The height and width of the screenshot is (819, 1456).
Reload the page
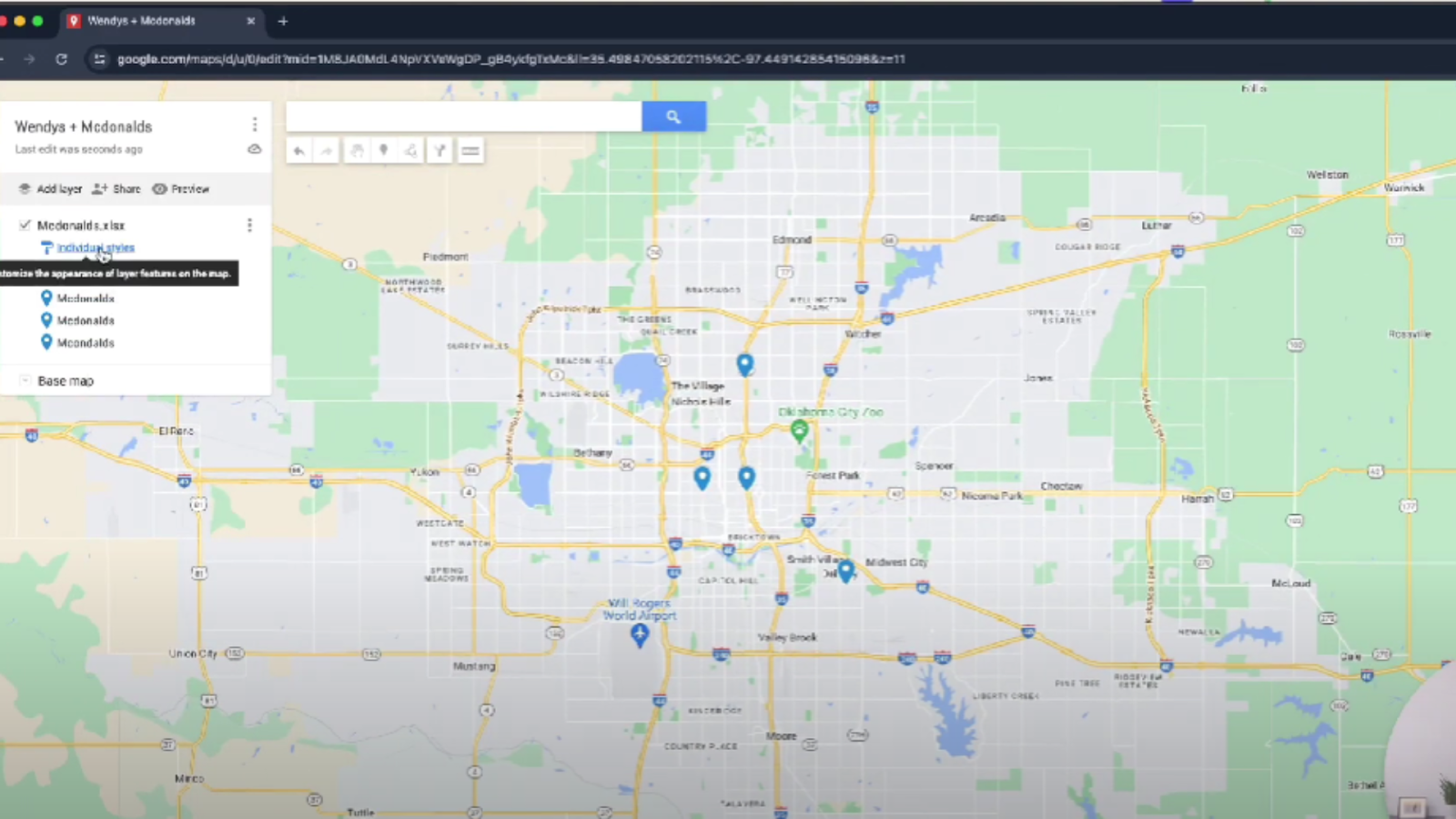click(61, 59)
